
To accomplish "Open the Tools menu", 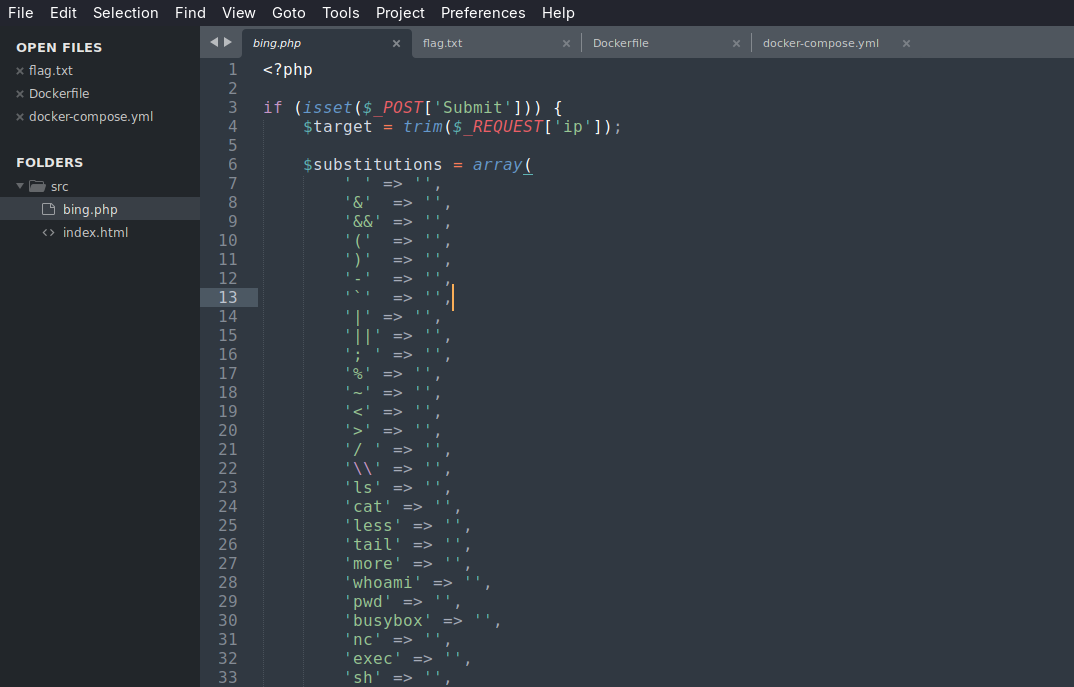I will (340, 12).
